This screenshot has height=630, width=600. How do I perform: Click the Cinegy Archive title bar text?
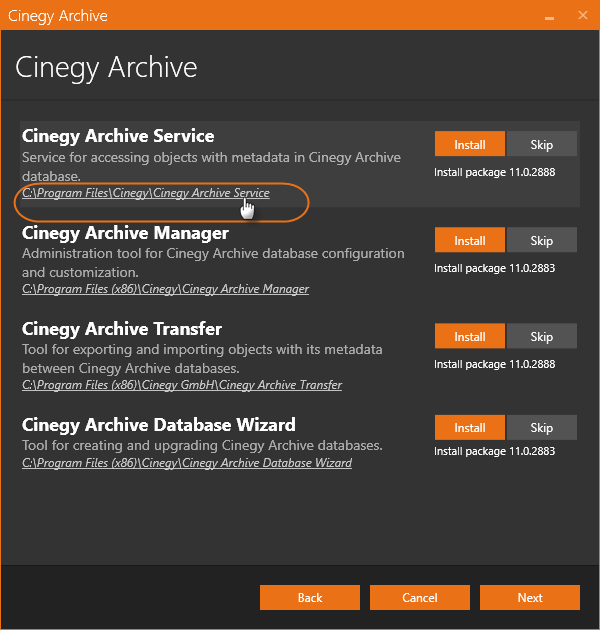(57, 16)
